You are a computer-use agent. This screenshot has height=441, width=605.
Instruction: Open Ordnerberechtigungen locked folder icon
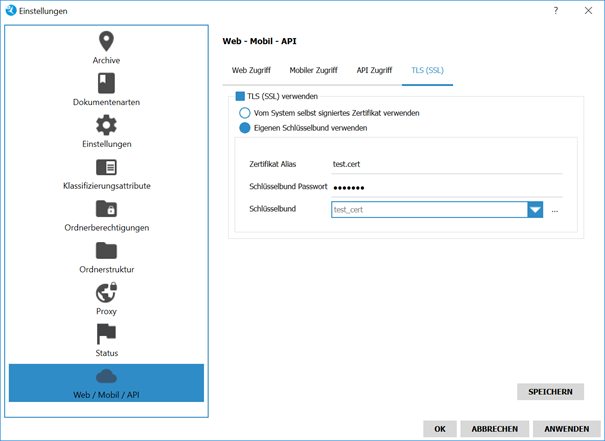coord(106,209)
